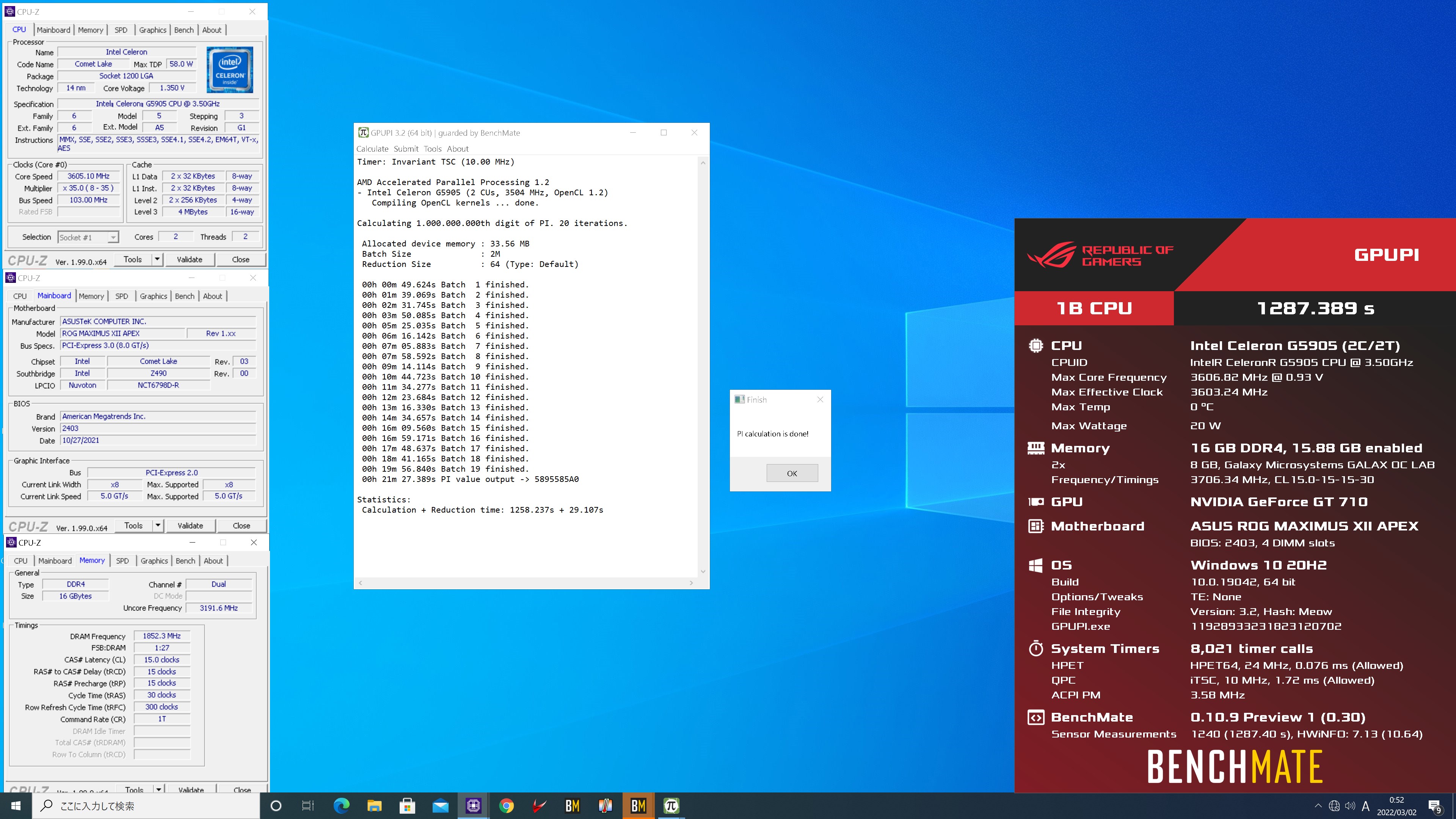Open the Socket #1 selection dropdown

coord(88,237)
